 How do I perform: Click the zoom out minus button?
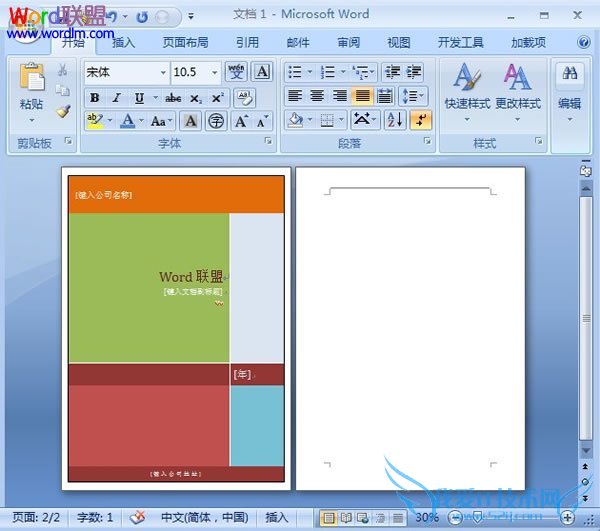point(455,518)
